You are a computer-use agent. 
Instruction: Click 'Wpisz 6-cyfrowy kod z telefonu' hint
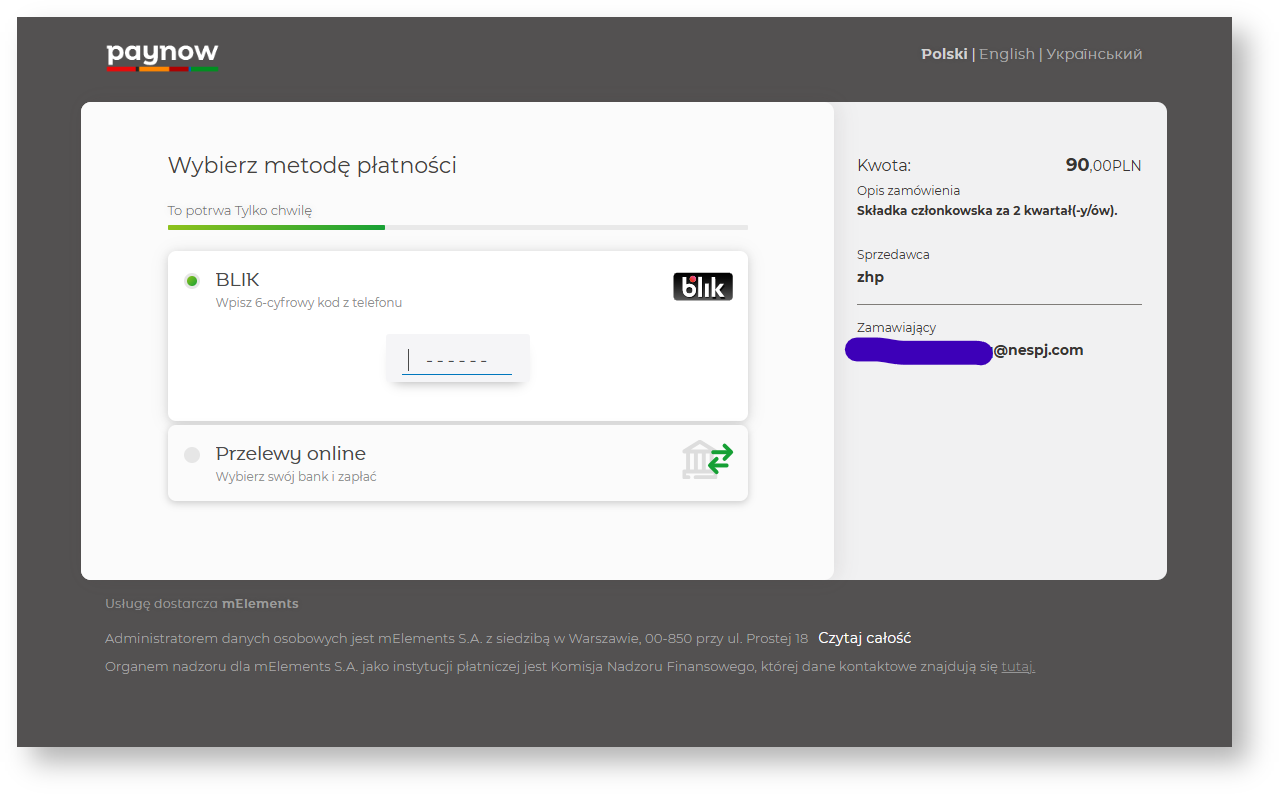coord(309,303)
